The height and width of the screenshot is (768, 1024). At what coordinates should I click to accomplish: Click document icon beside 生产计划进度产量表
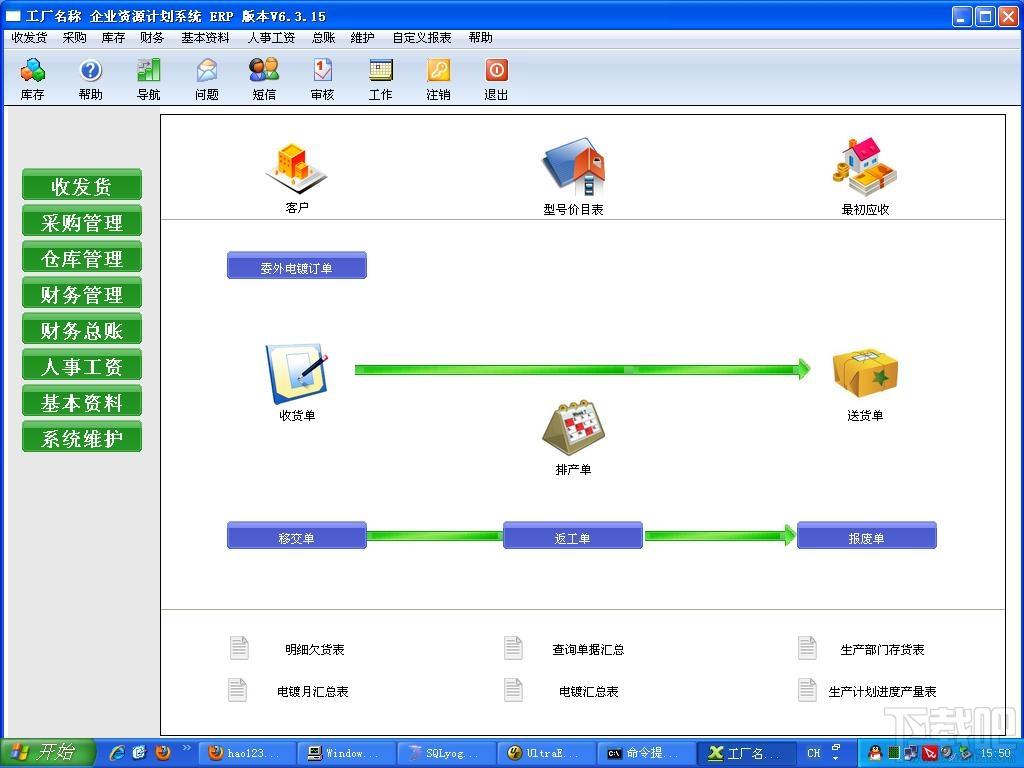(x=807, y=690)
